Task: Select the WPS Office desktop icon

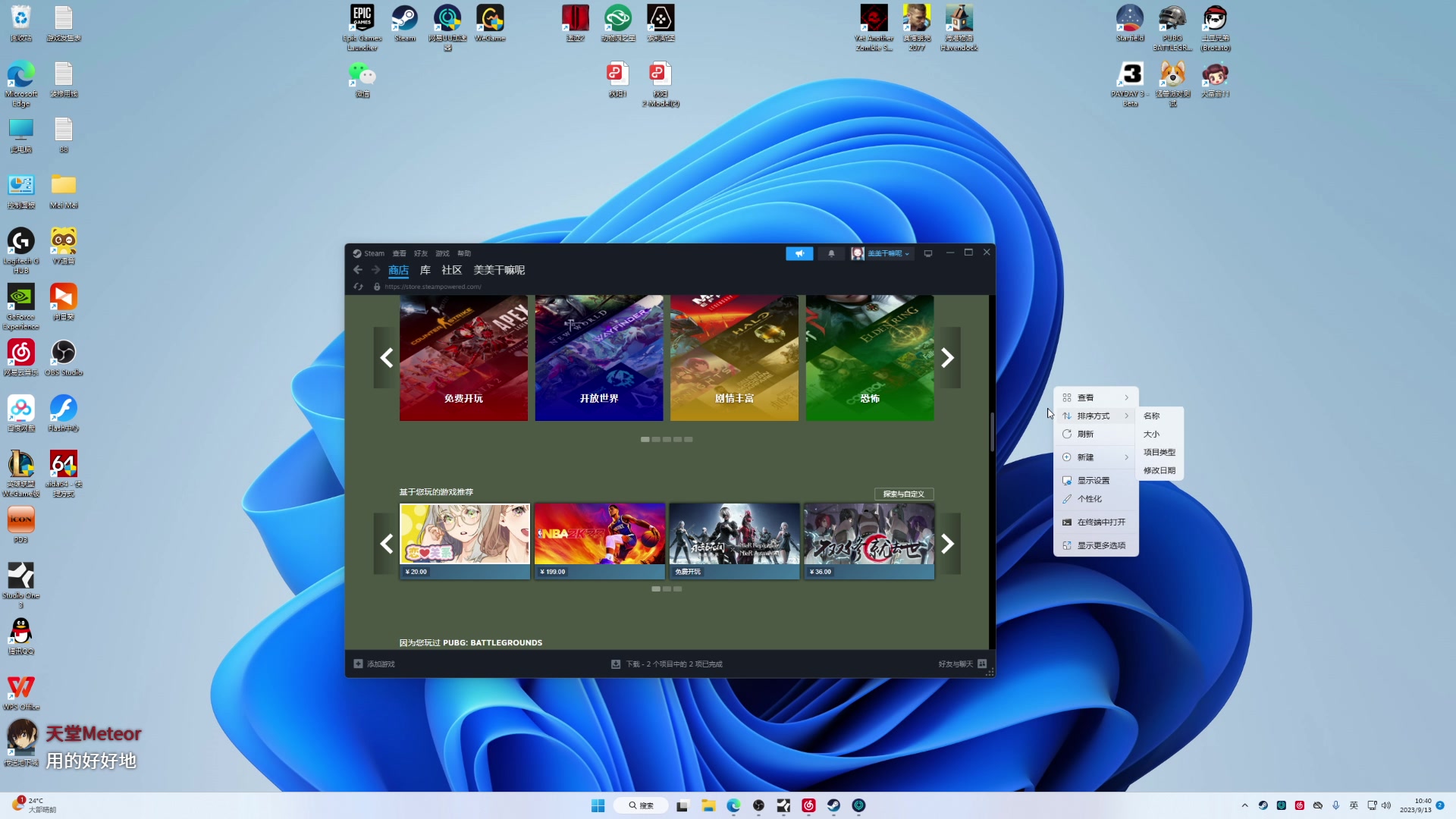Action: (21, 692)
